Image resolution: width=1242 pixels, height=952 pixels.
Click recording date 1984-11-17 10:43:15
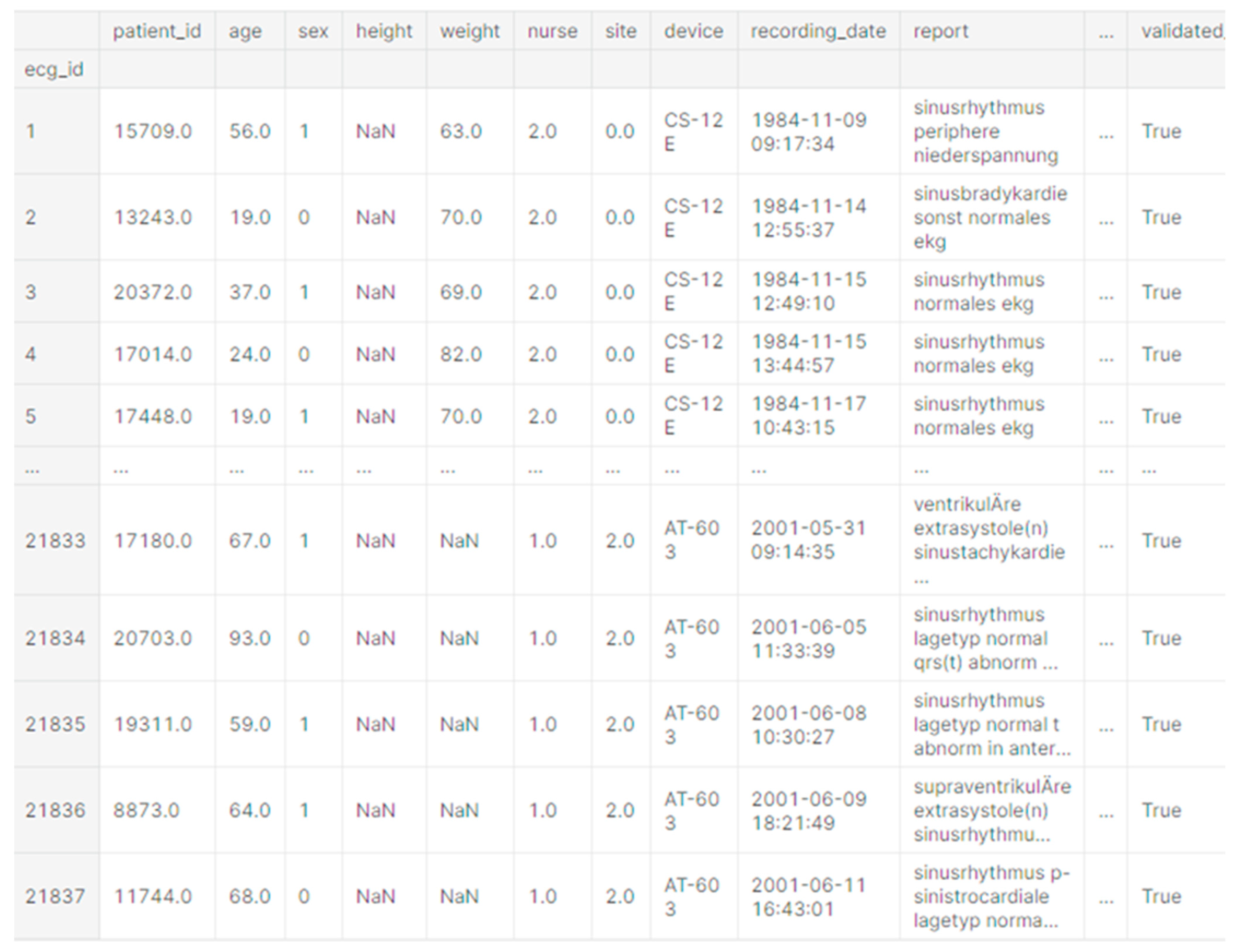[x=809, y=416]
